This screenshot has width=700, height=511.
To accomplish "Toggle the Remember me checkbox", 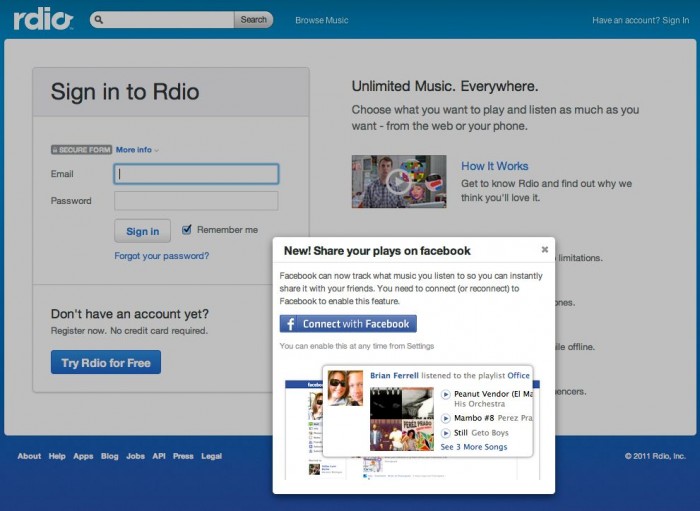I will pos(187,229).
